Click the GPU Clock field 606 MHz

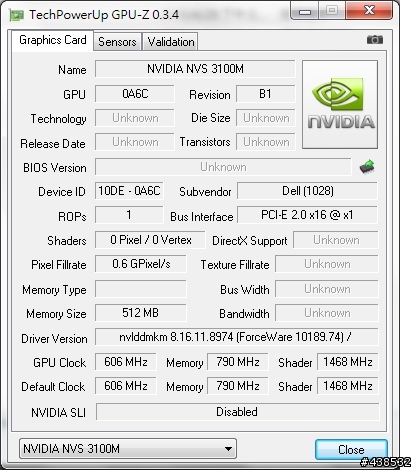pyautogui.click(x=126, y=362)
